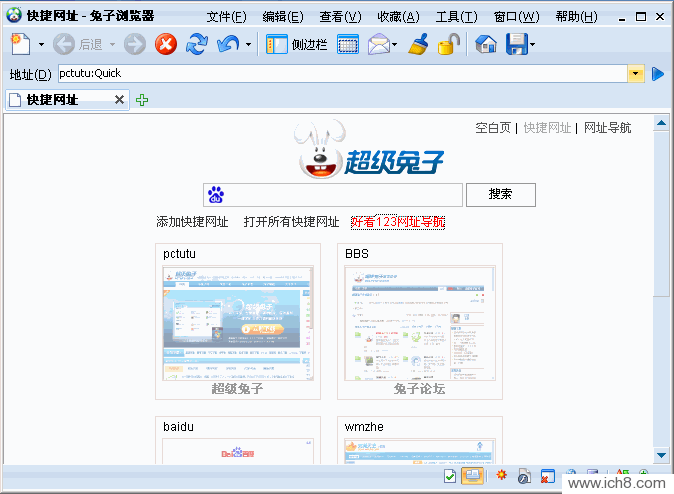Open the 帮助(H) menu

click(576, 17)
